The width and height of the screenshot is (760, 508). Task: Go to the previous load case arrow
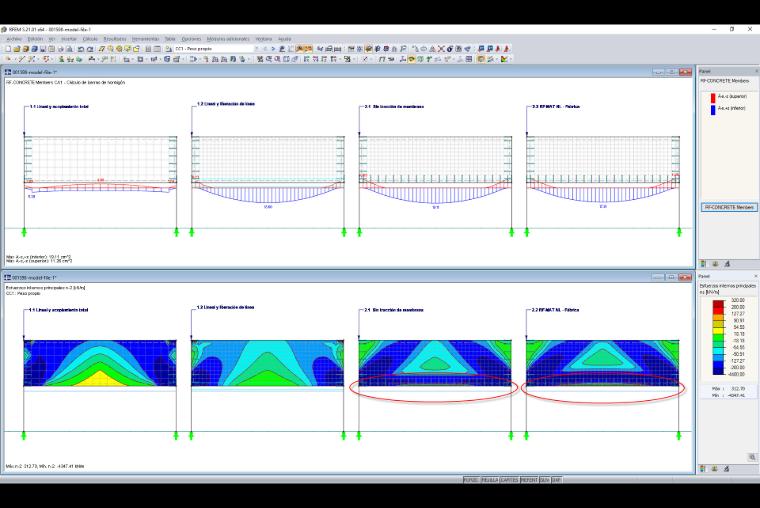265,49
